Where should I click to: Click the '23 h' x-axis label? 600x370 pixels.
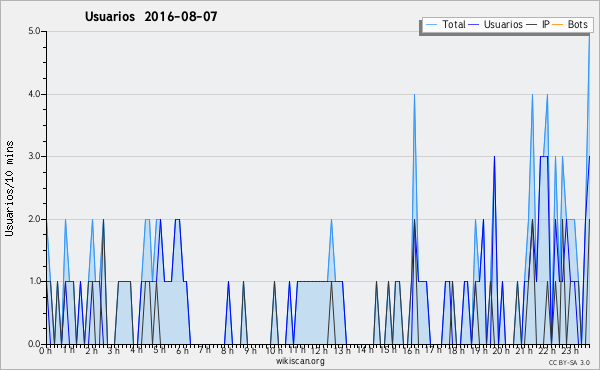click(570, 351)
